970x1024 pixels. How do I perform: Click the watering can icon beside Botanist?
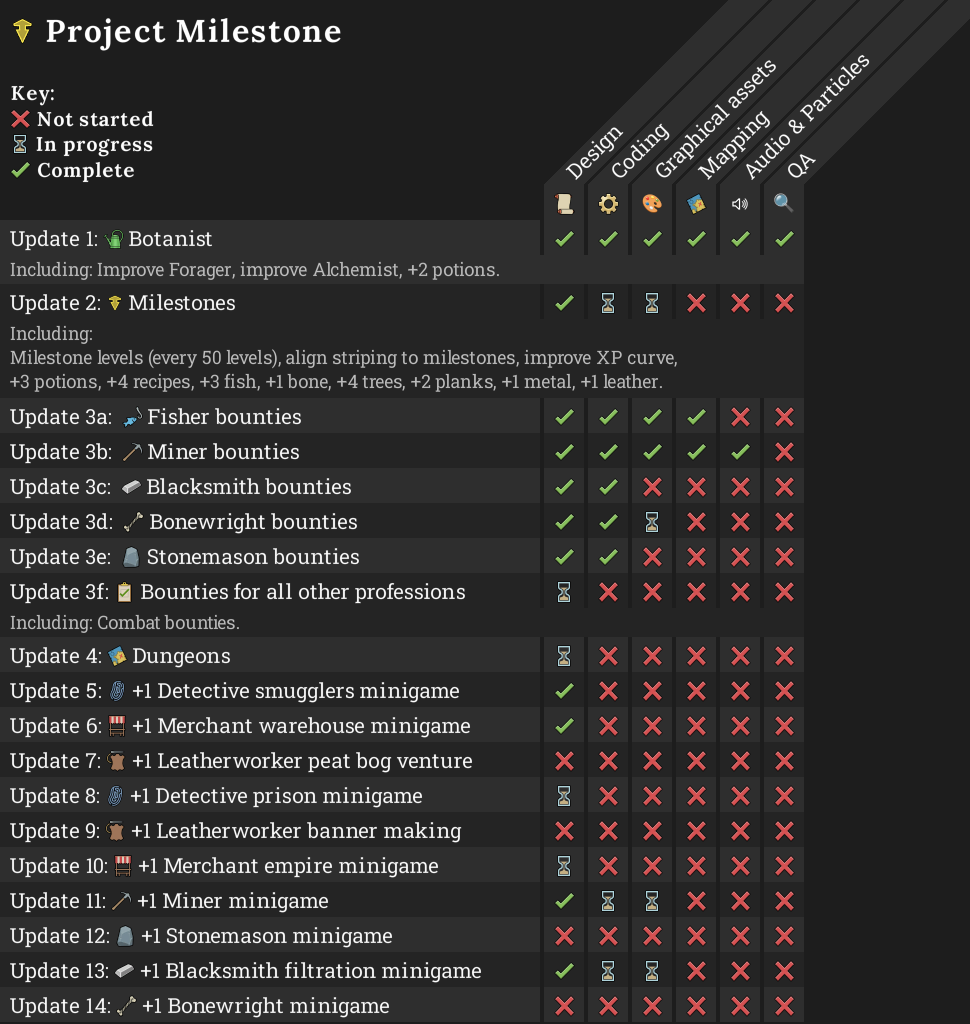pyautogui.click(x=114, y=240)
